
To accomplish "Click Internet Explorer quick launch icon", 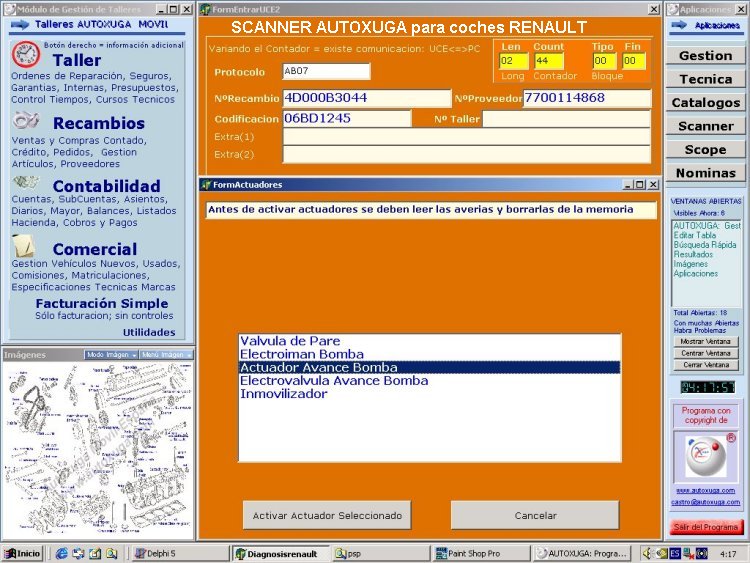I will 61,553.
